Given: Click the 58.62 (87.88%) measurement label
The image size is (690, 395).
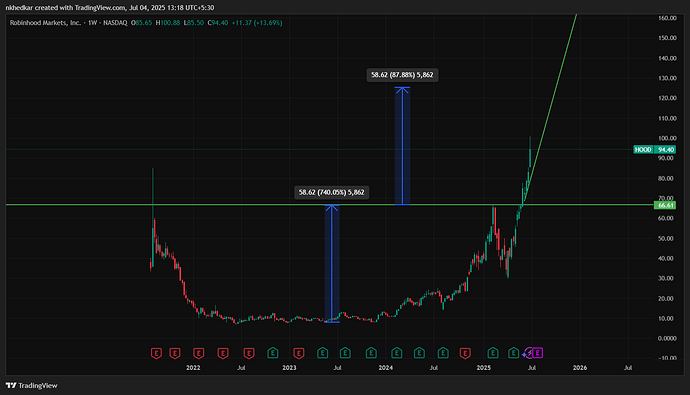Looking at the screenshot, I should (402, 75).
